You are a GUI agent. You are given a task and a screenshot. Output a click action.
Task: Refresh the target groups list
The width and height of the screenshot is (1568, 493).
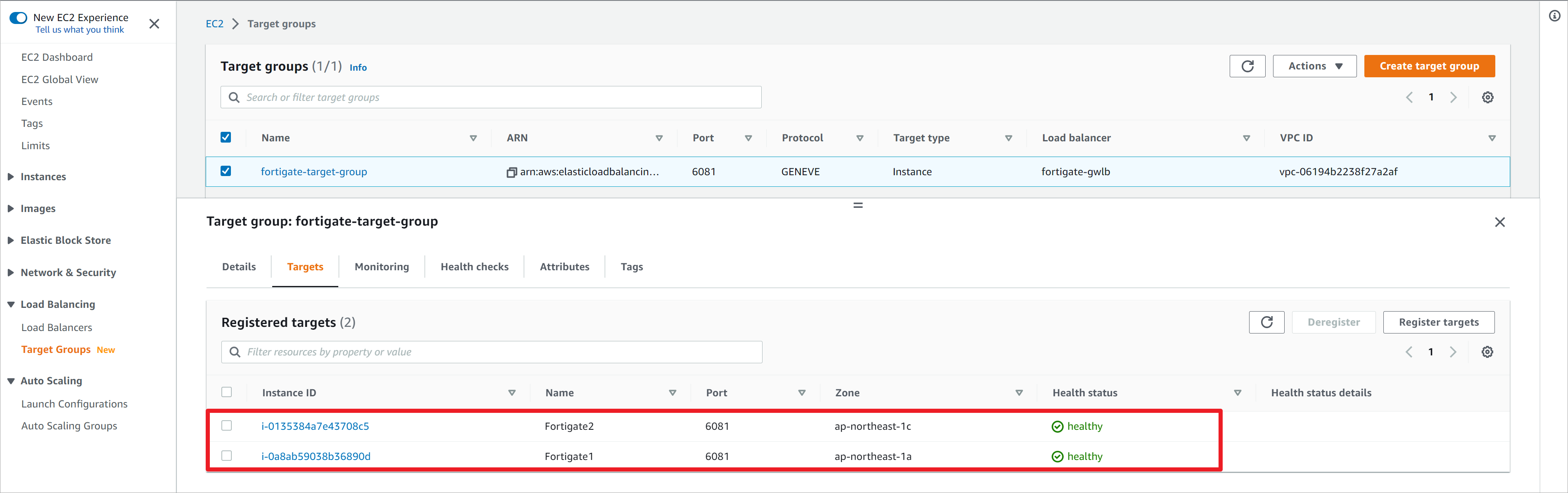pos(1247,67)
